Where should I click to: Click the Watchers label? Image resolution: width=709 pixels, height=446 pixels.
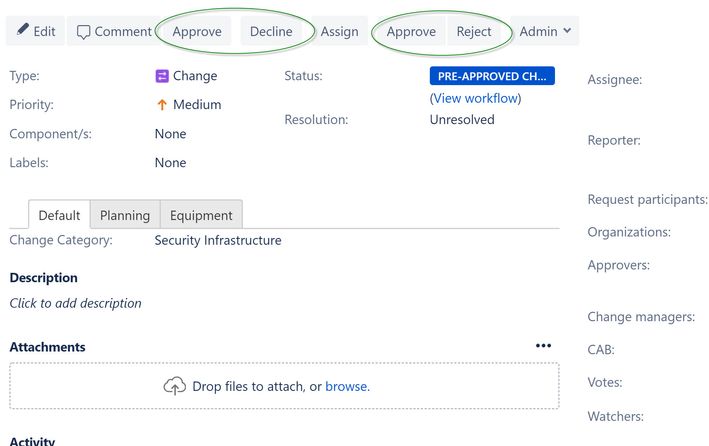615,416
